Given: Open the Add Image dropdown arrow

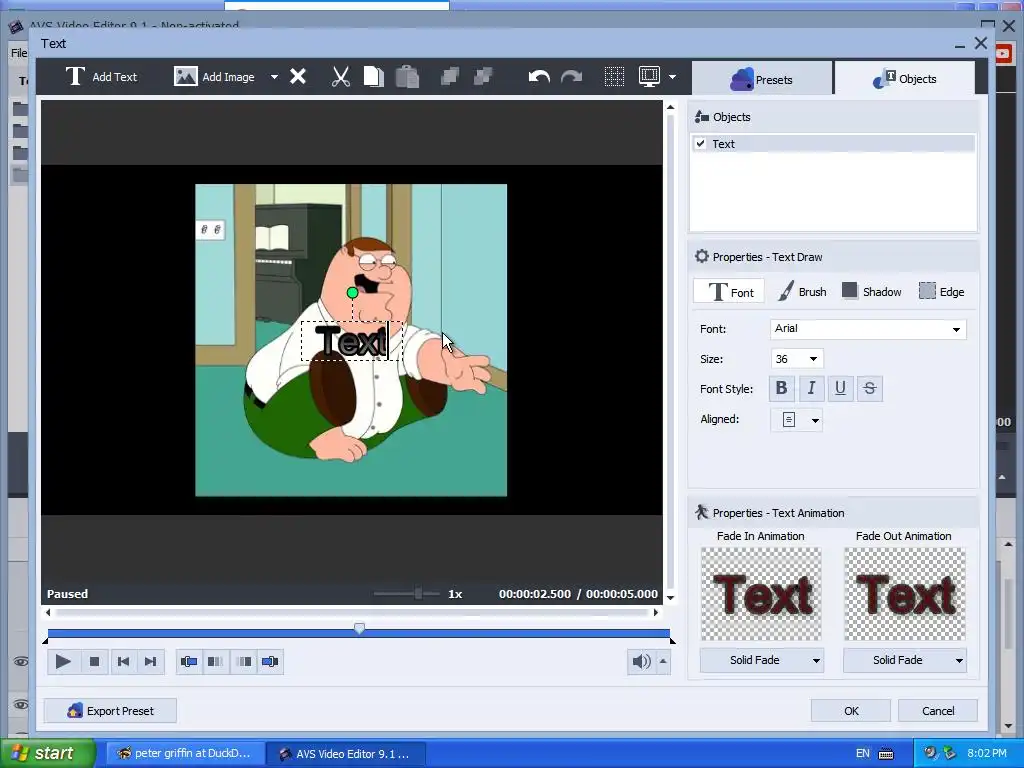Looking at the screenshot, I should click(x=274, y=77).
